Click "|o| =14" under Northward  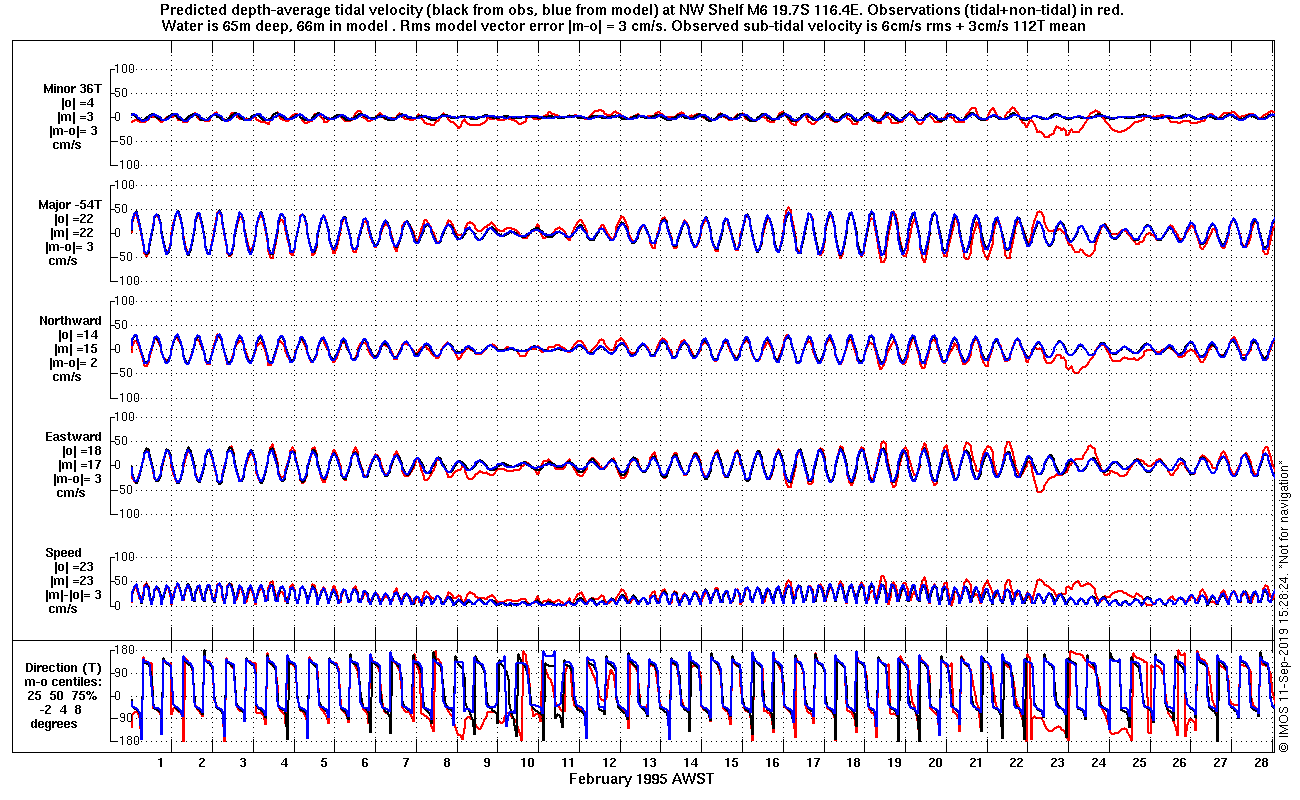tap(78, 335)
